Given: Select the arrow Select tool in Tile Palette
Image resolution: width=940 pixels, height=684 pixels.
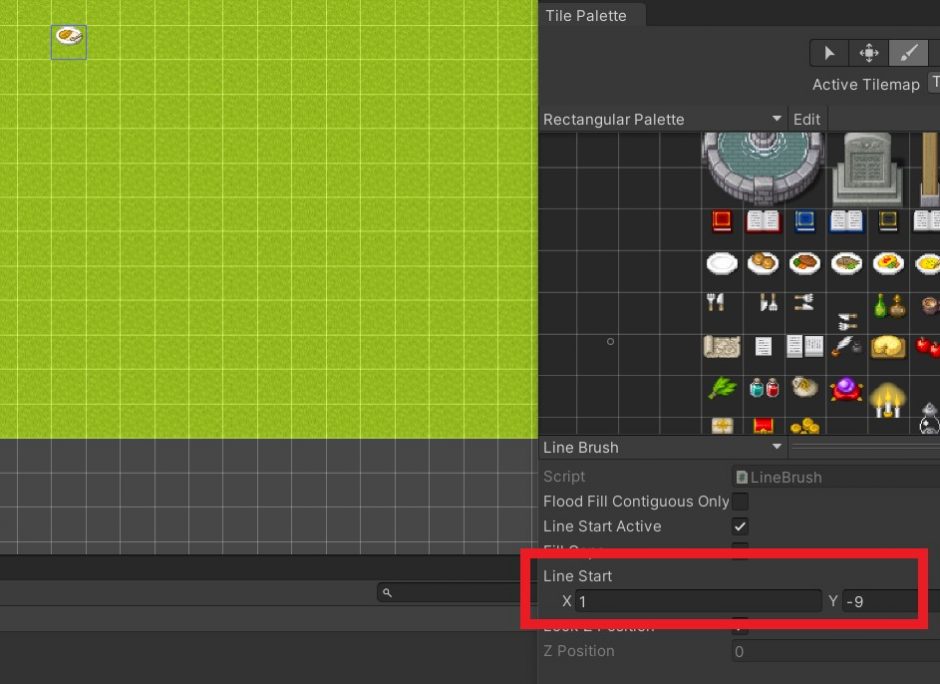Looking at the screenshot, I should [828, 52].
